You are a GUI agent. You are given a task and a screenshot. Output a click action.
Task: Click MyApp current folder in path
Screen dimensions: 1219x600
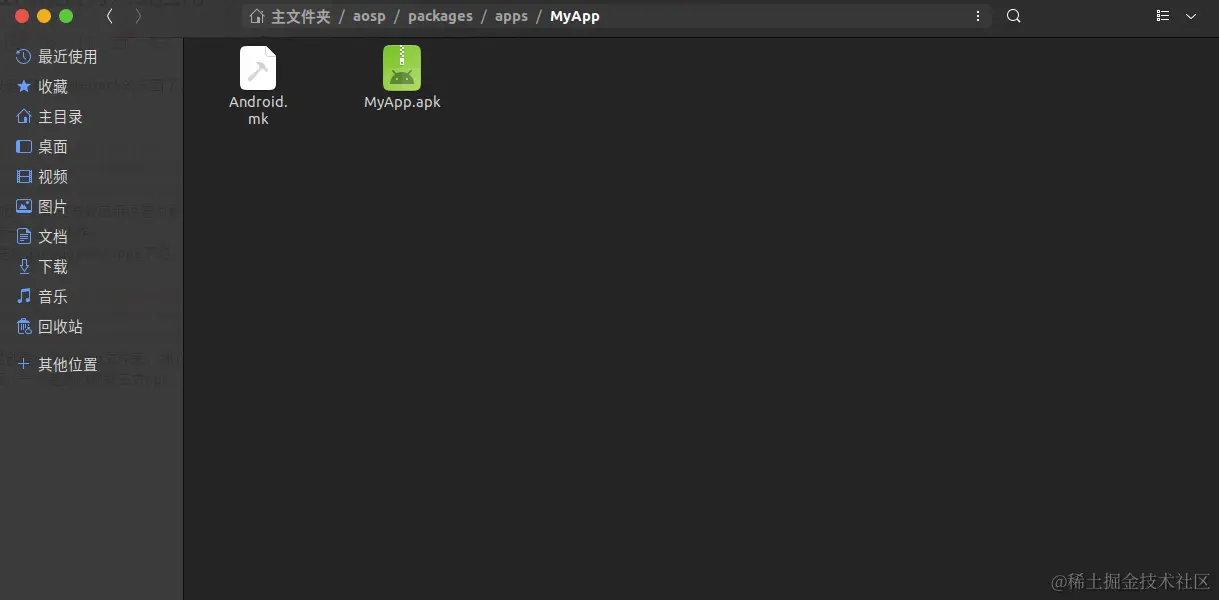(575, 17)
